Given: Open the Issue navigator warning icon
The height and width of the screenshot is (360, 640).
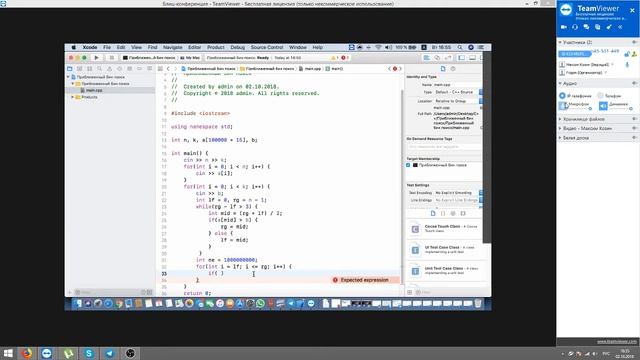Looking at the screenshot, I should 109,69.
